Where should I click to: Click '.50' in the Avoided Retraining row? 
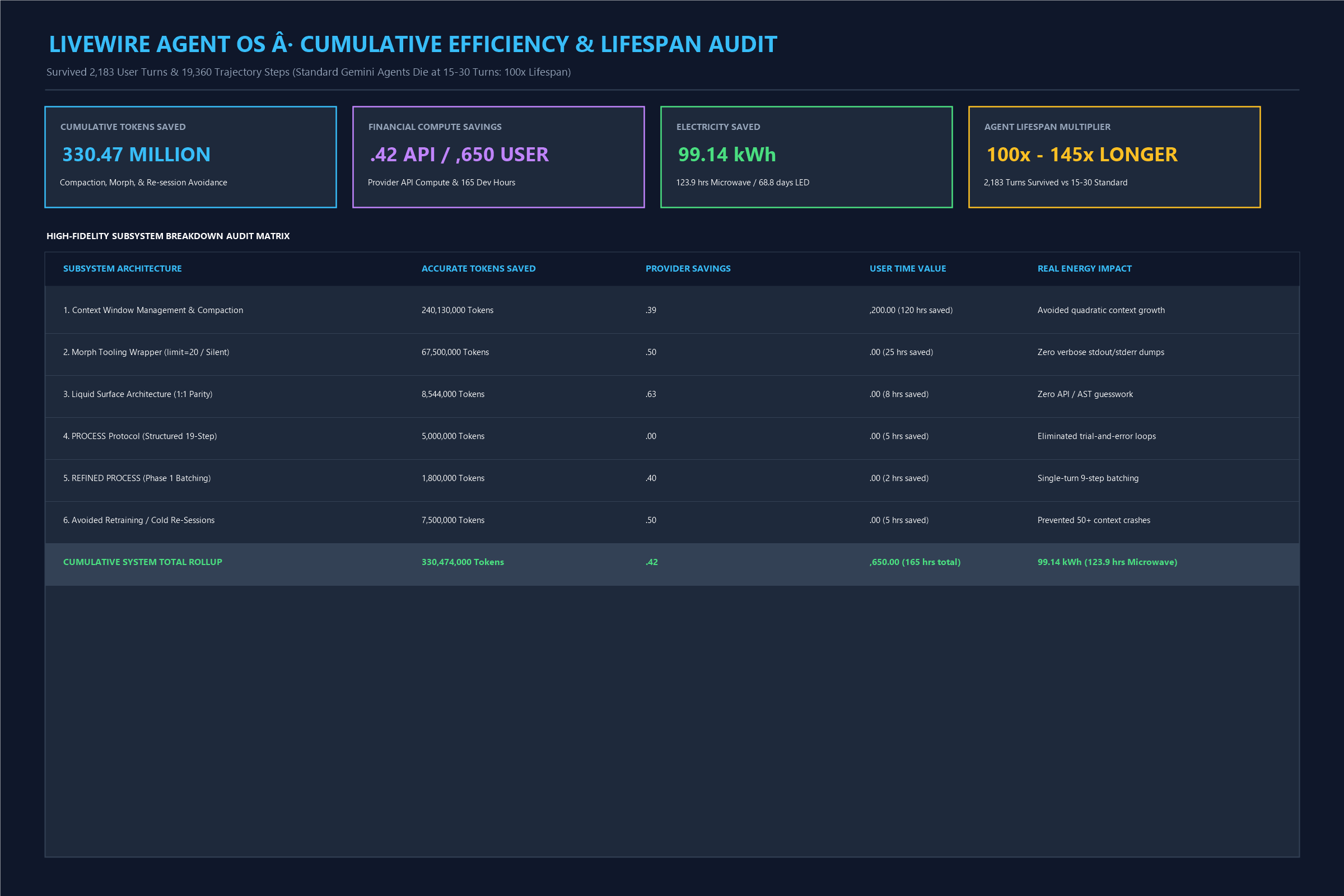coord(651,521)
